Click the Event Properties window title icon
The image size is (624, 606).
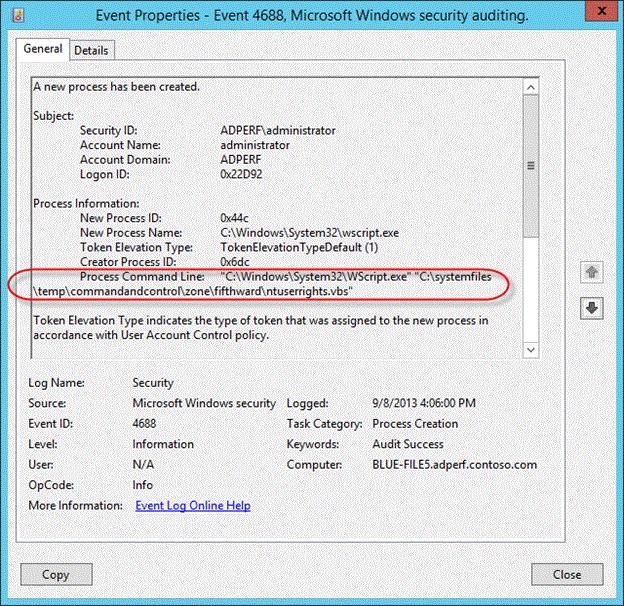[x=18, y=15]
